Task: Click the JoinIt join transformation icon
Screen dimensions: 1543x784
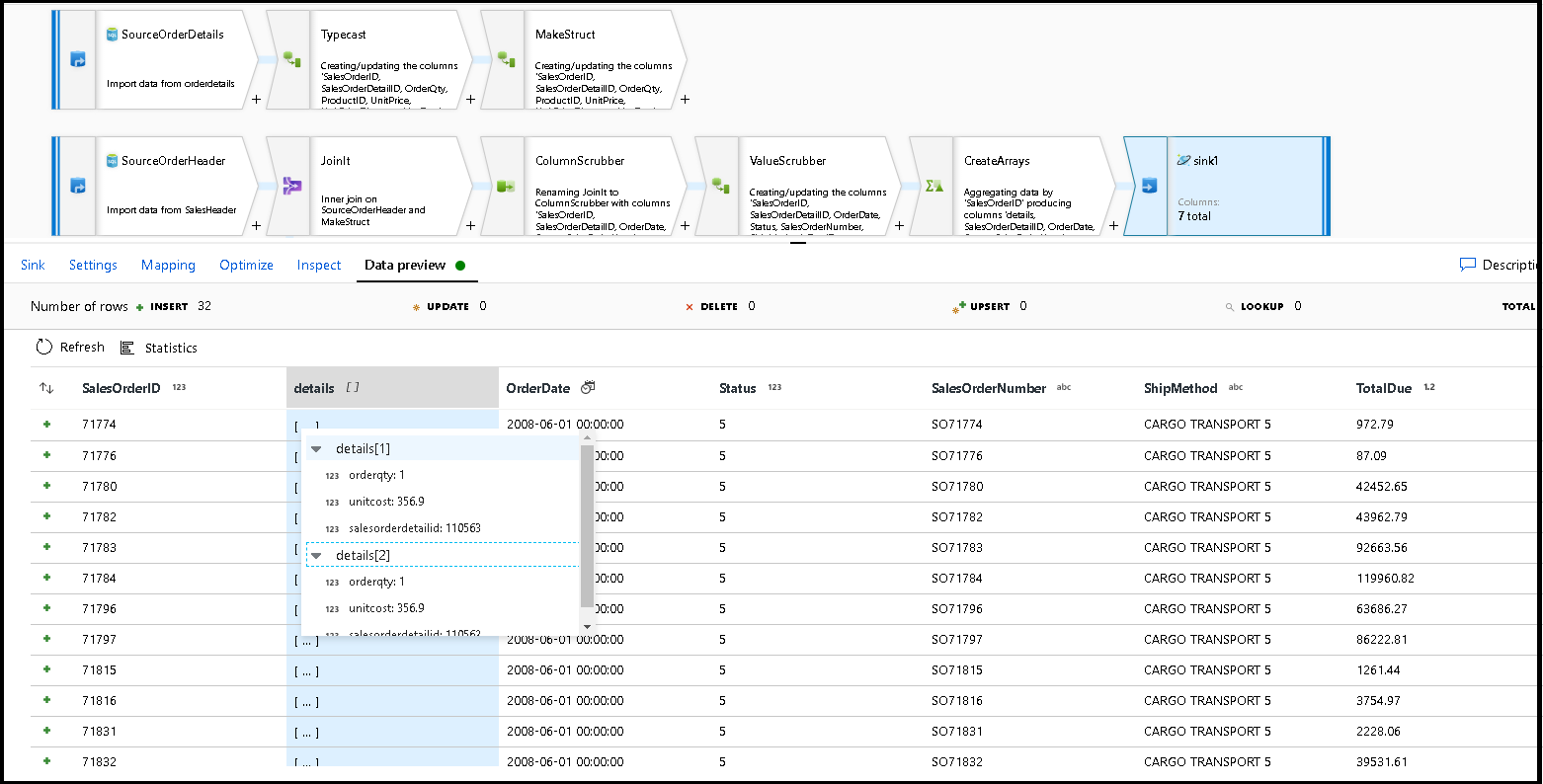Action: (x=291, y=186)
